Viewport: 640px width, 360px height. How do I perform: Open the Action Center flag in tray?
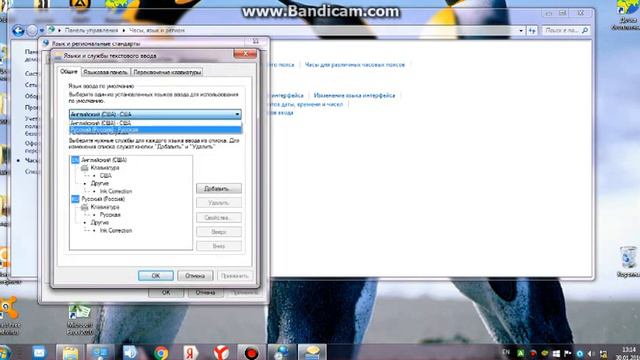[x=567, y=353]
